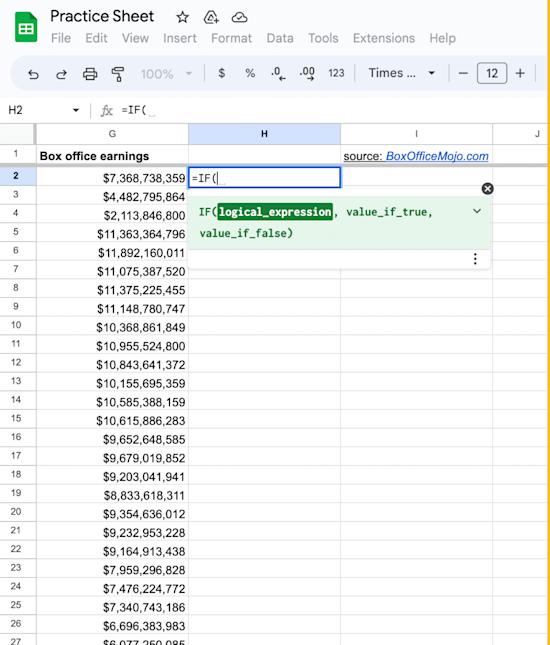Viewport: 550px width, 645px height.
Task: Open the Help menu
Action: tap(442, 38)
